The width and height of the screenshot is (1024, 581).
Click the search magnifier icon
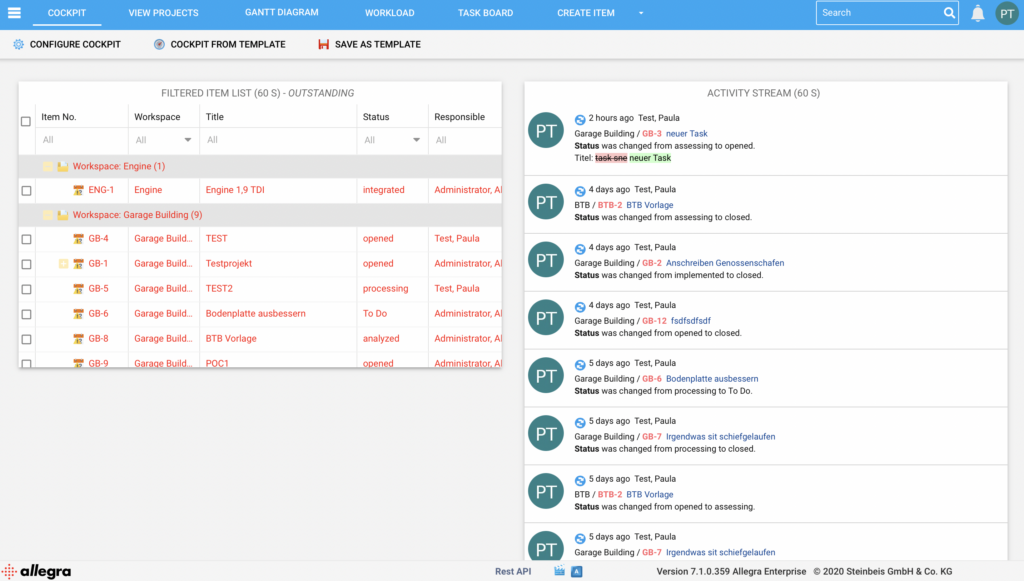pos(949,13)
